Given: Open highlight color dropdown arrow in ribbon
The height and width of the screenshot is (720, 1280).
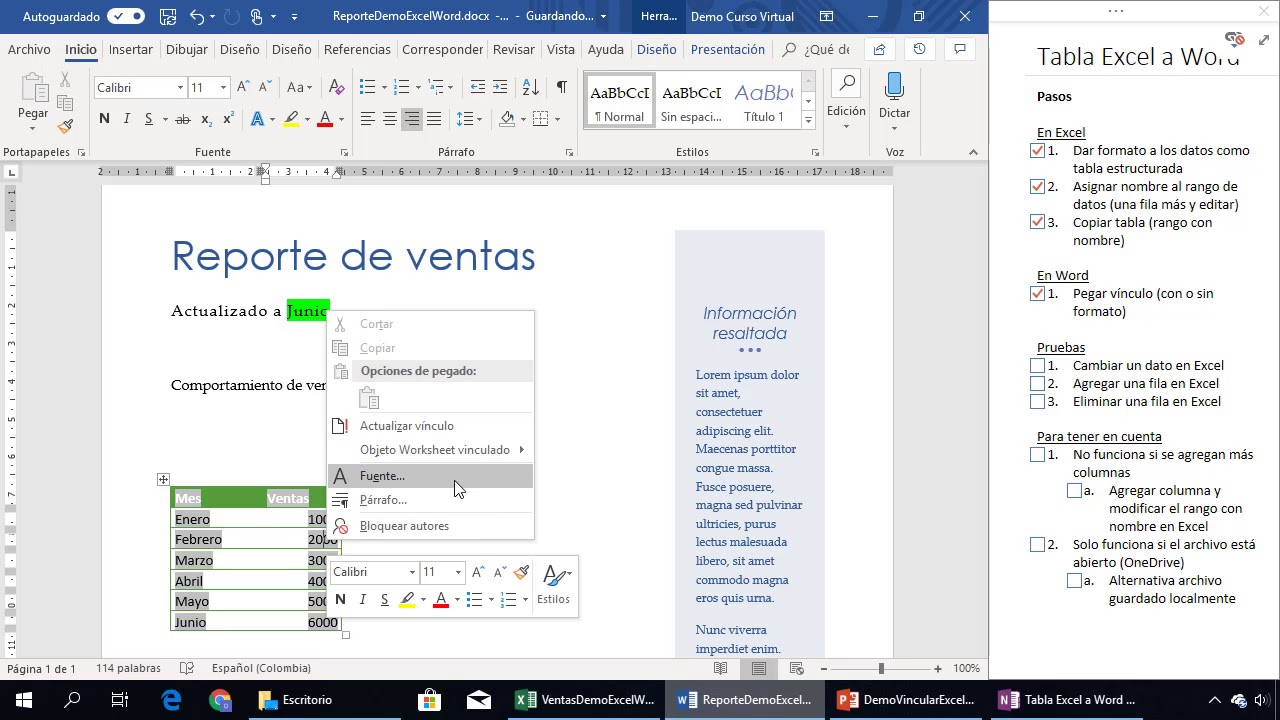Looking at the screenshot, I should tap(307, 119).
